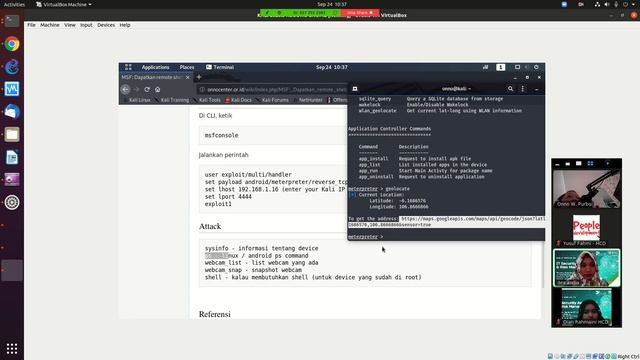Open the screenshot app in the dock
The image size is (640, 360).
[12, 180]
